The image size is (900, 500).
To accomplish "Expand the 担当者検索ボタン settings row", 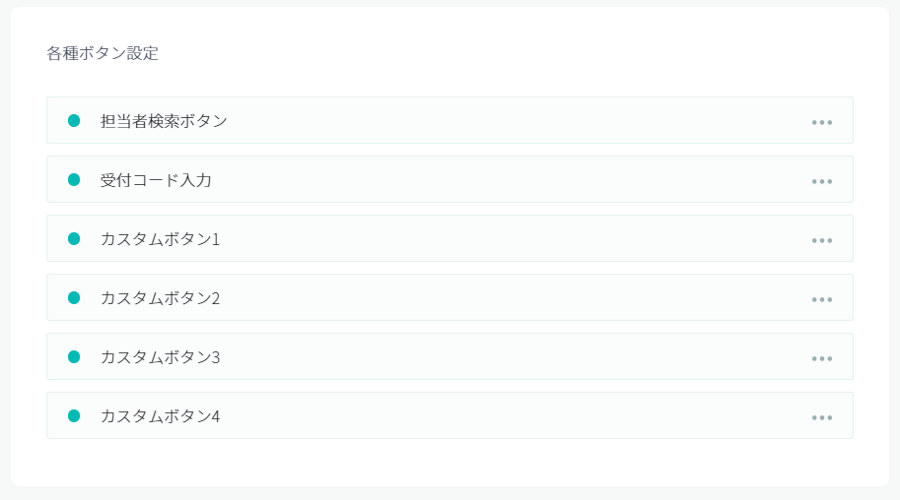I will point(450,121).
